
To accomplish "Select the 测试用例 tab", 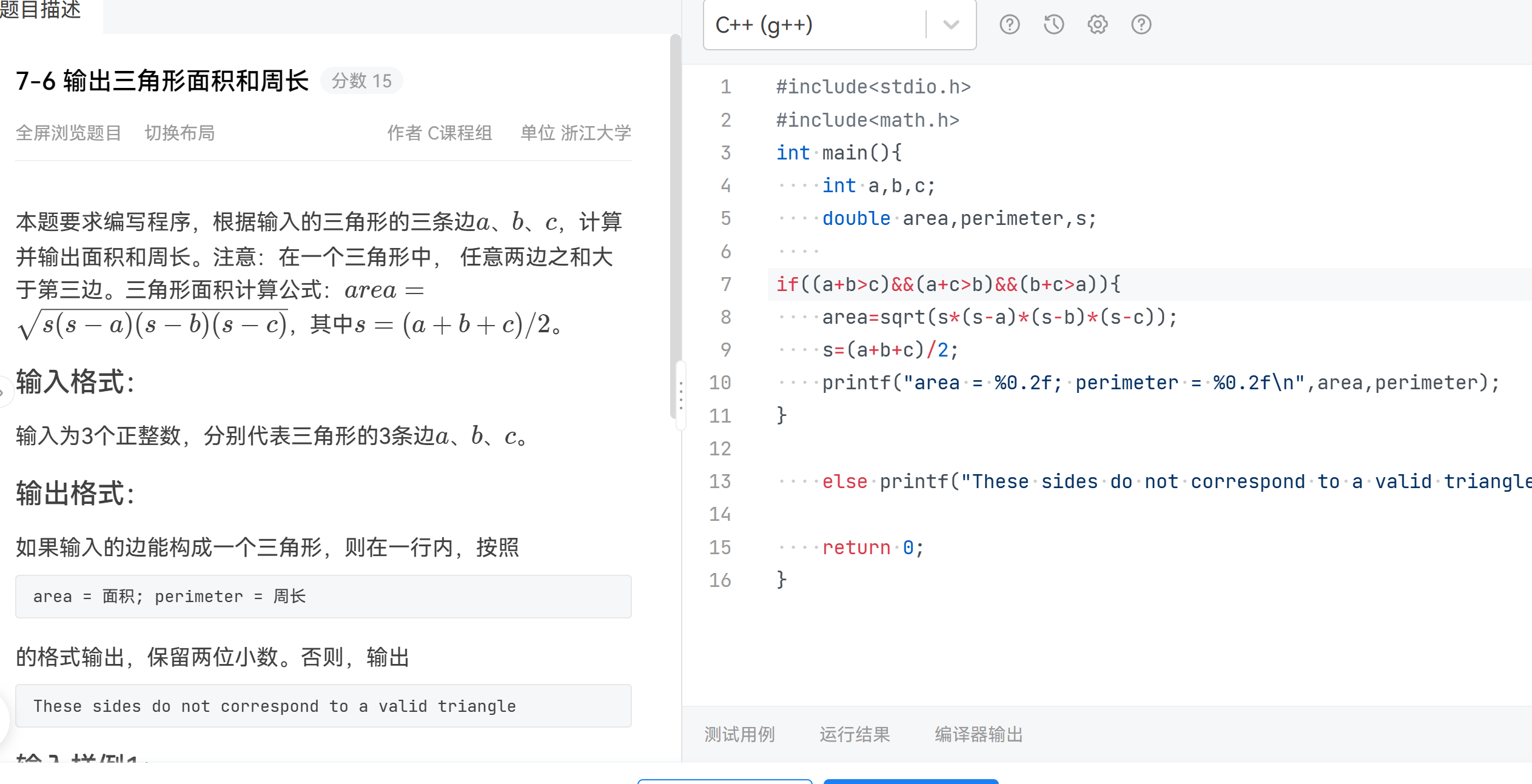I will click(x=739, y=734).
